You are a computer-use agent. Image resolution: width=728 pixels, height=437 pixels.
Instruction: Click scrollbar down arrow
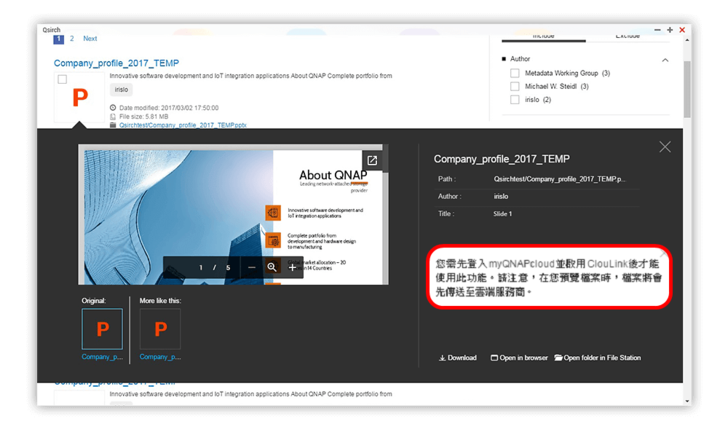[x=687, y=401]
